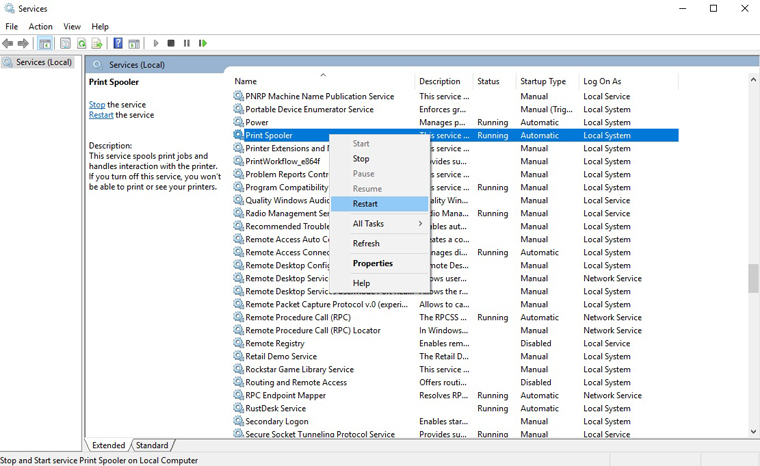
Task: Click the Properties toolbar icon
Action: click(65, 44)
